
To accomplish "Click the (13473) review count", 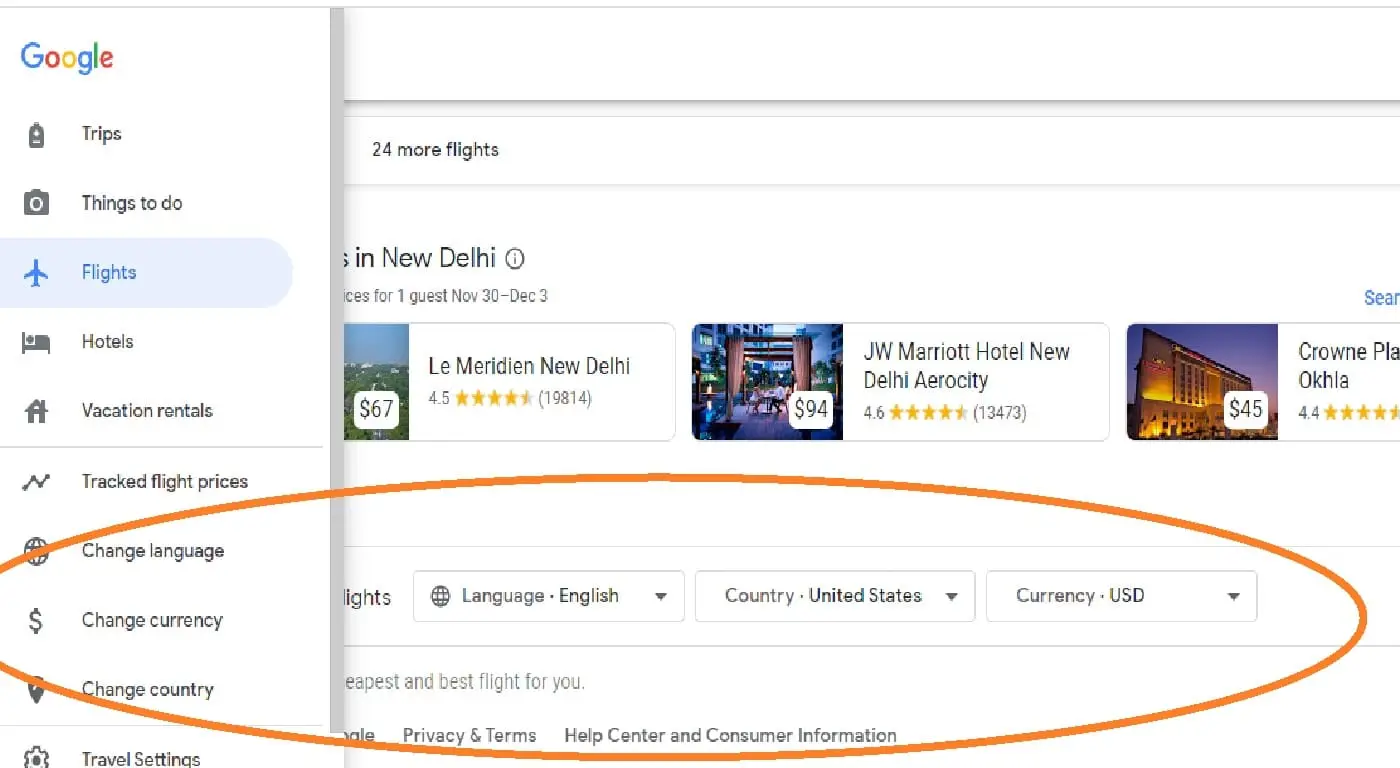I will click(x=999, y=413).
